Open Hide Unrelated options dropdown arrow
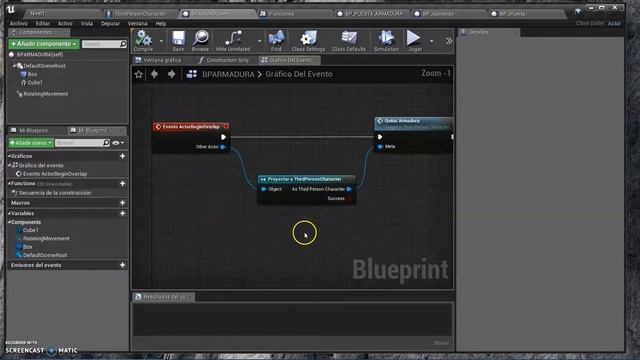This screenshot has height=360, width=640. (259, 41)
